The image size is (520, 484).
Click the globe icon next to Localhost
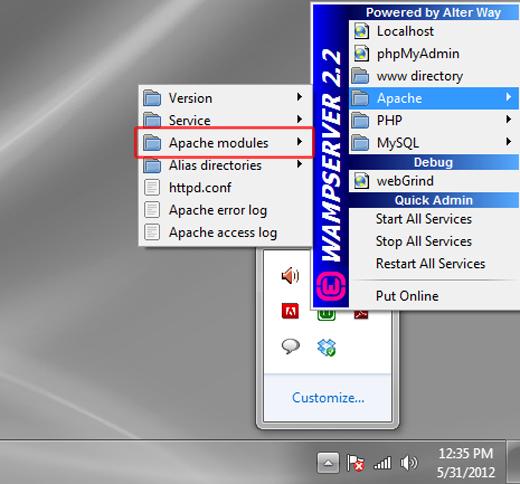pos(361,31)
